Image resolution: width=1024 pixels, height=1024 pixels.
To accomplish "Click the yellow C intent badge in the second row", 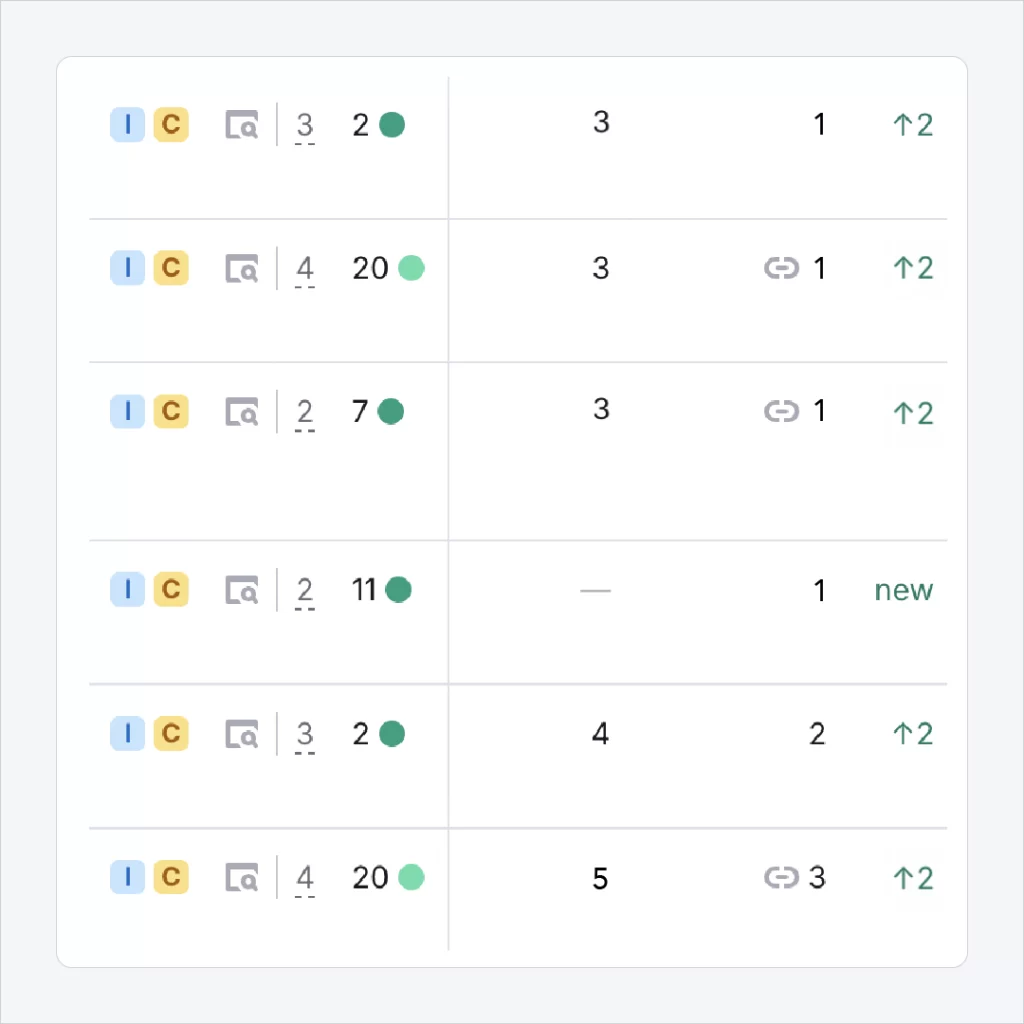I will (x=171, y=268).
